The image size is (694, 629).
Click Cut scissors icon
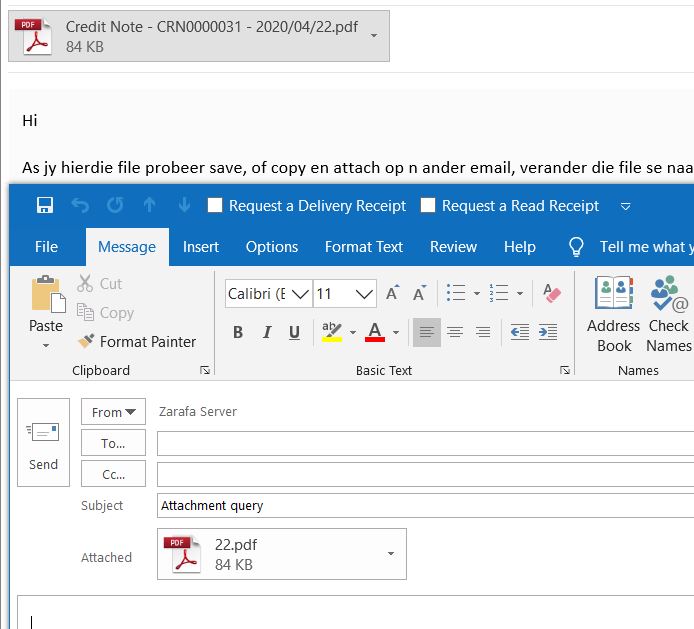[x=85, y=283]
